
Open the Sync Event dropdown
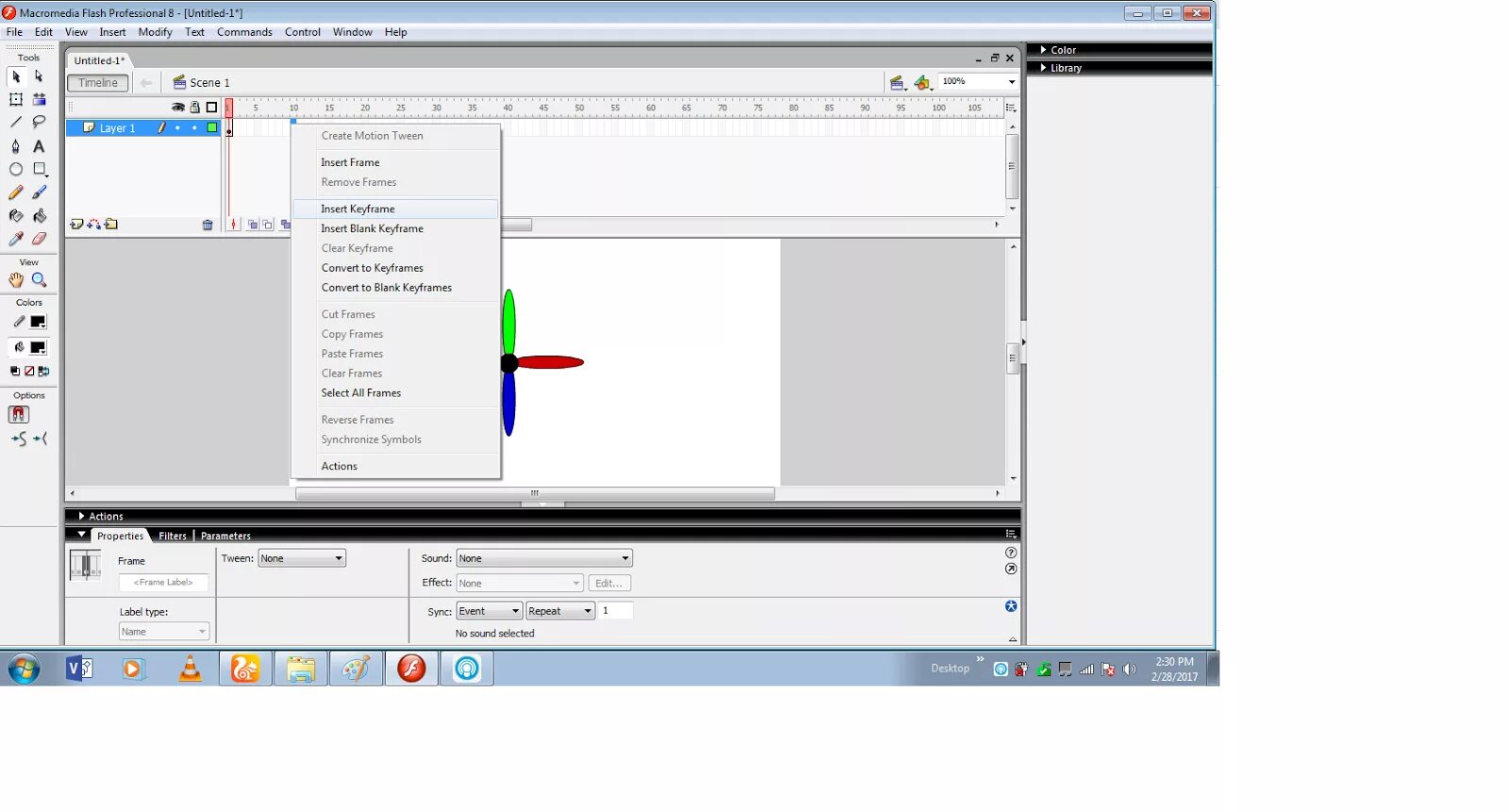coord(489,611)
